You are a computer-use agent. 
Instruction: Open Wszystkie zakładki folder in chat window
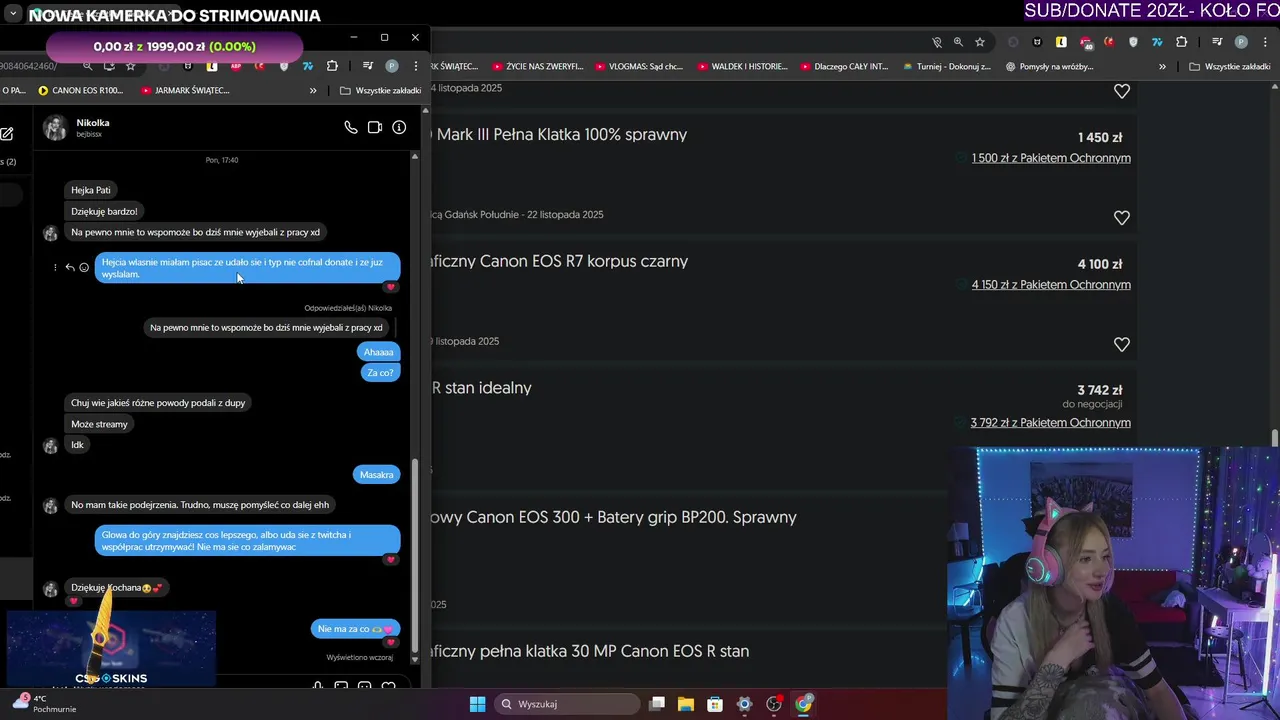click(x=380, y=90)
